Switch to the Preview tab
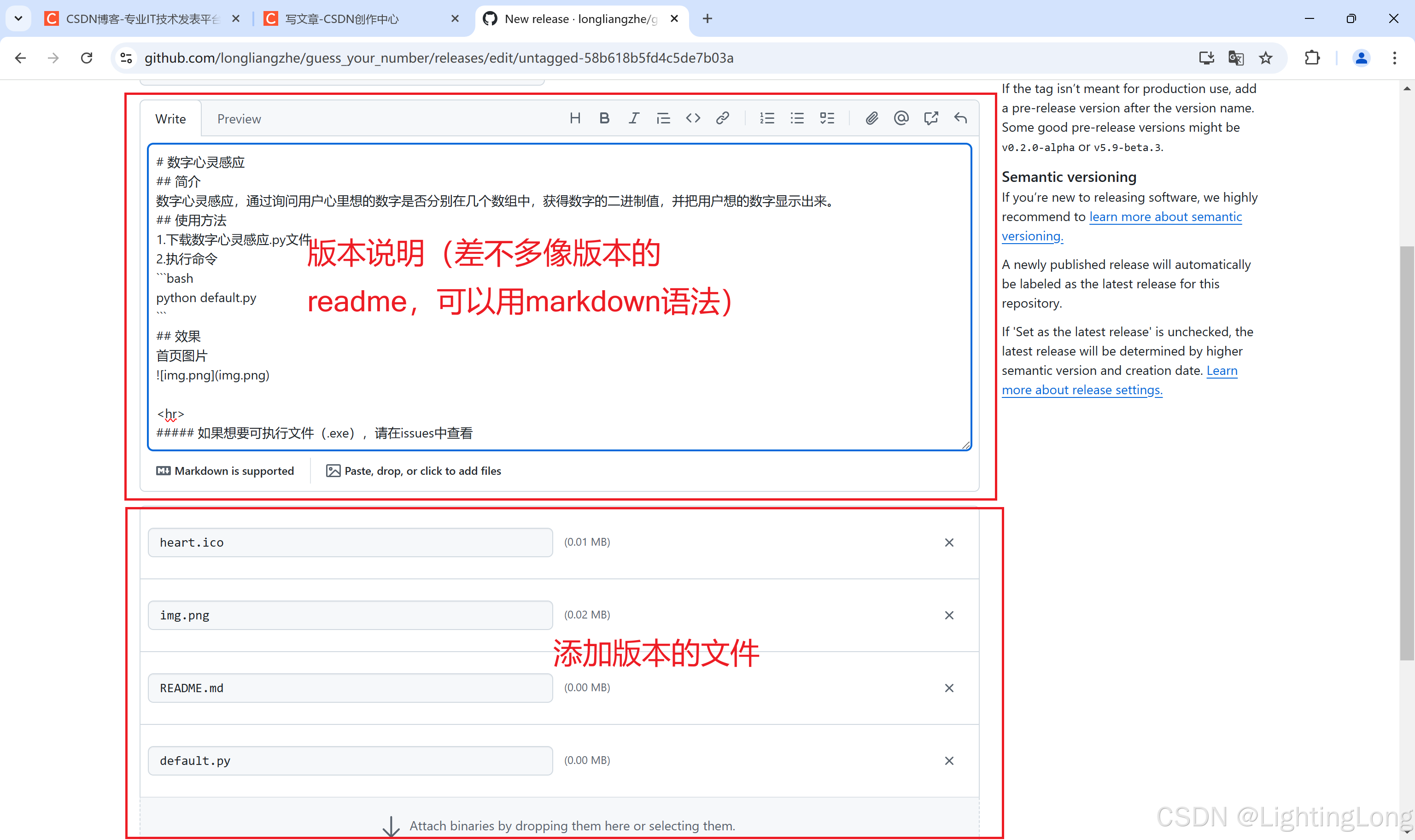This screenshot has width=1415, height=840. [239, 119]
